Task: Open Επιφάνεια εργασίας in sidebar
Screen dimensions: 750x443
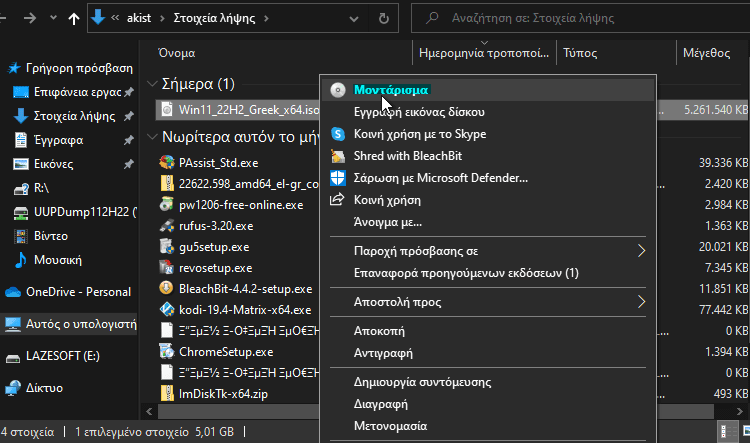Action: (77, 92)
